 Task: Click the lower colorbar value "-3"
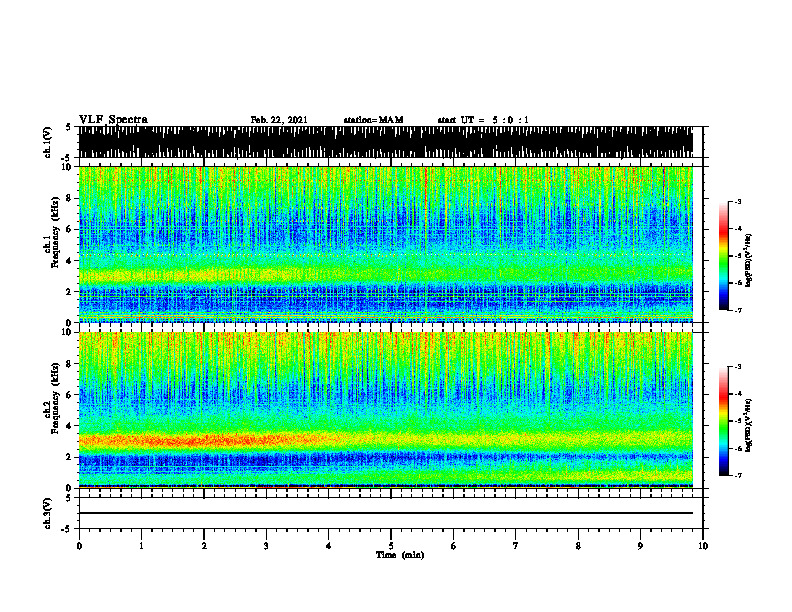click(738, 367)
